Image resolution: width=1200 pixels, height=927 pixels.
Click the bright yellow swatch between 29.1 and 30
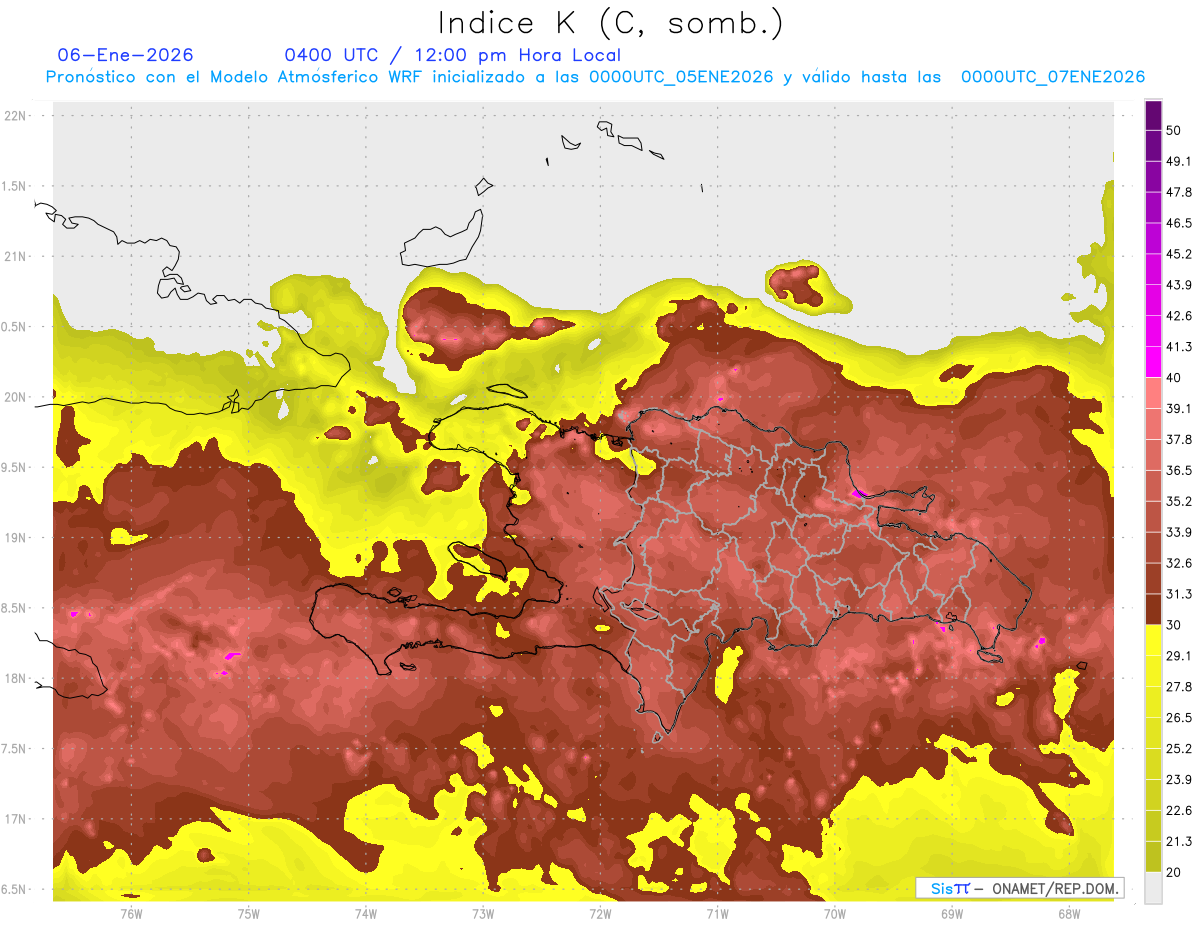click(1154, 640)
